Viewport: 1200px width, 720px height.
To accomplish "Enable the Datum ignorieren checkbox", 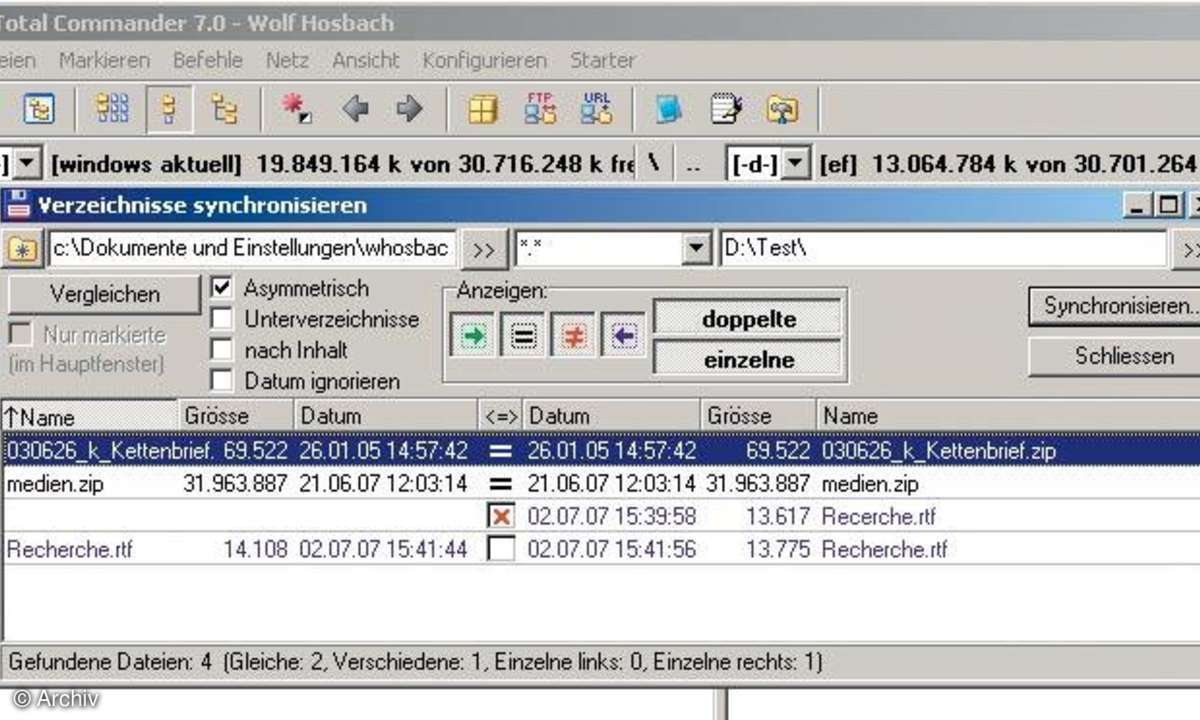I will click(x=222, y=381).
